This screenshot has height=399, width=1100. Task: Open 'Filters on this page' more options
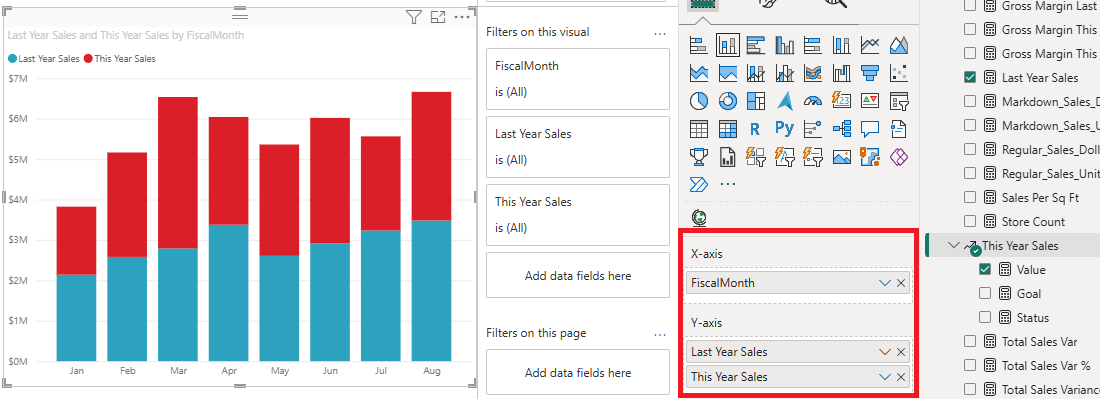pyautogui.click(x=660, y=334)
